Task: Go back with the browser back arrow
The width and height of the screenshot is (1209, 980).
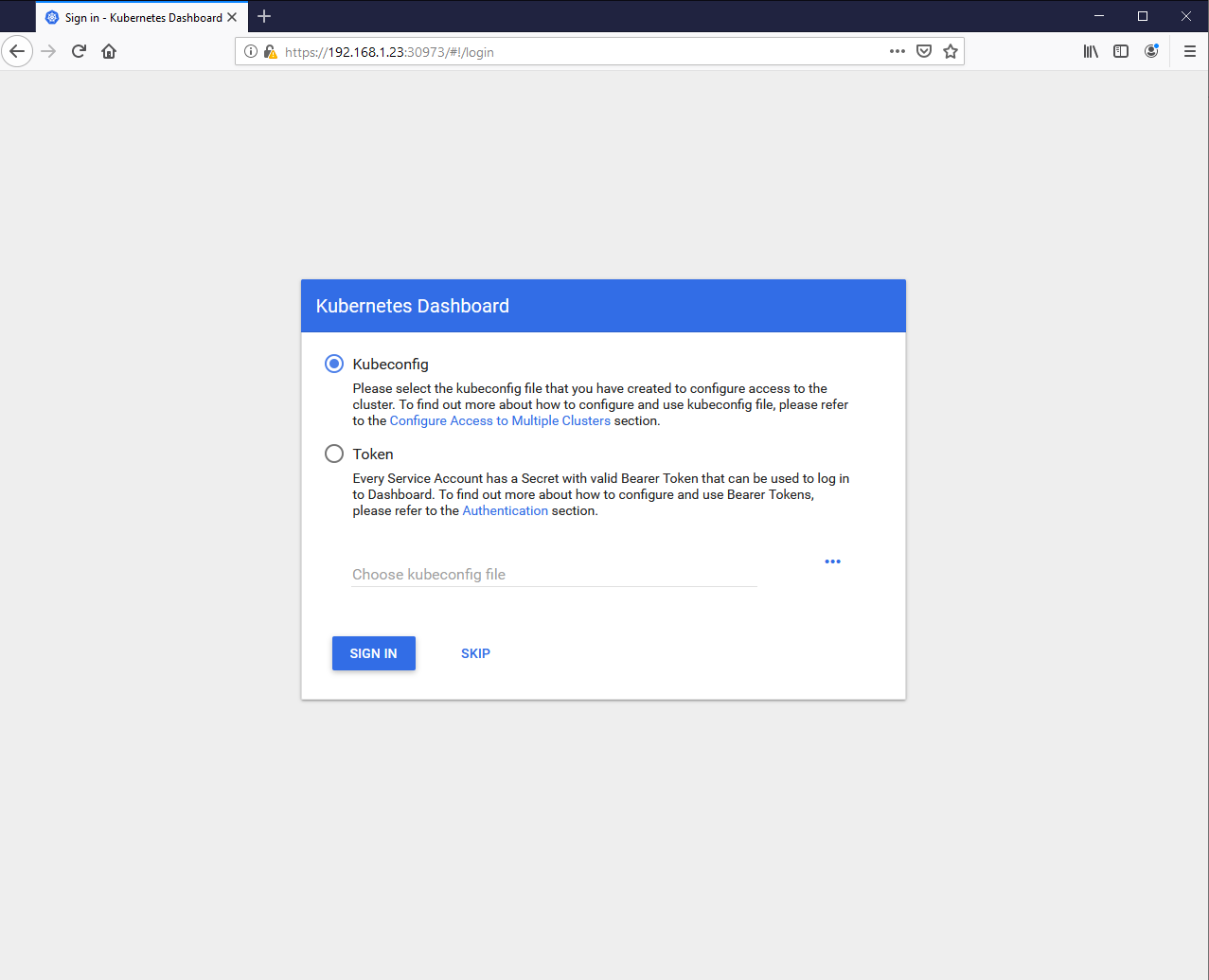Action: click(17, 51)
